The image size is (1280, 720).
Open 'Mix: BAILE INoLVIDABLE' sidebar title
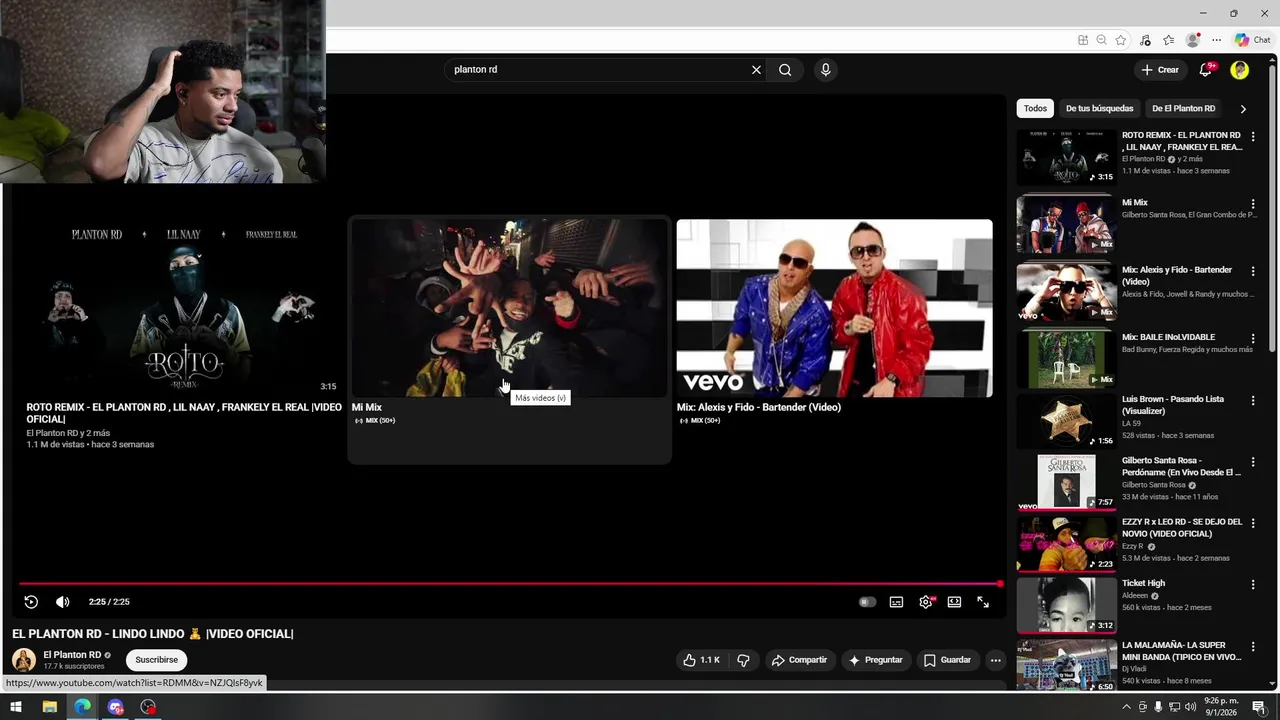[1169, 338]
